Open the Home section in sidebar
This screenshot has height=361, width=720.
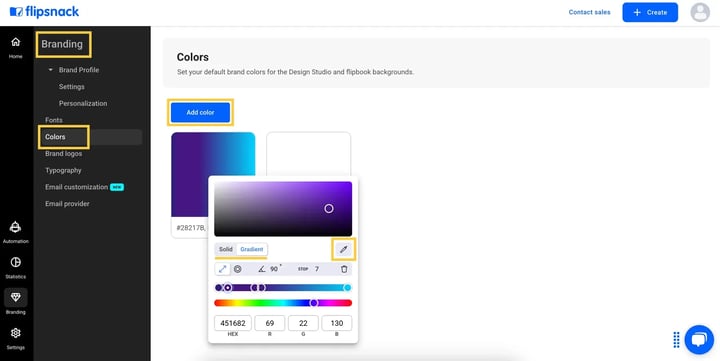point(16,48)
